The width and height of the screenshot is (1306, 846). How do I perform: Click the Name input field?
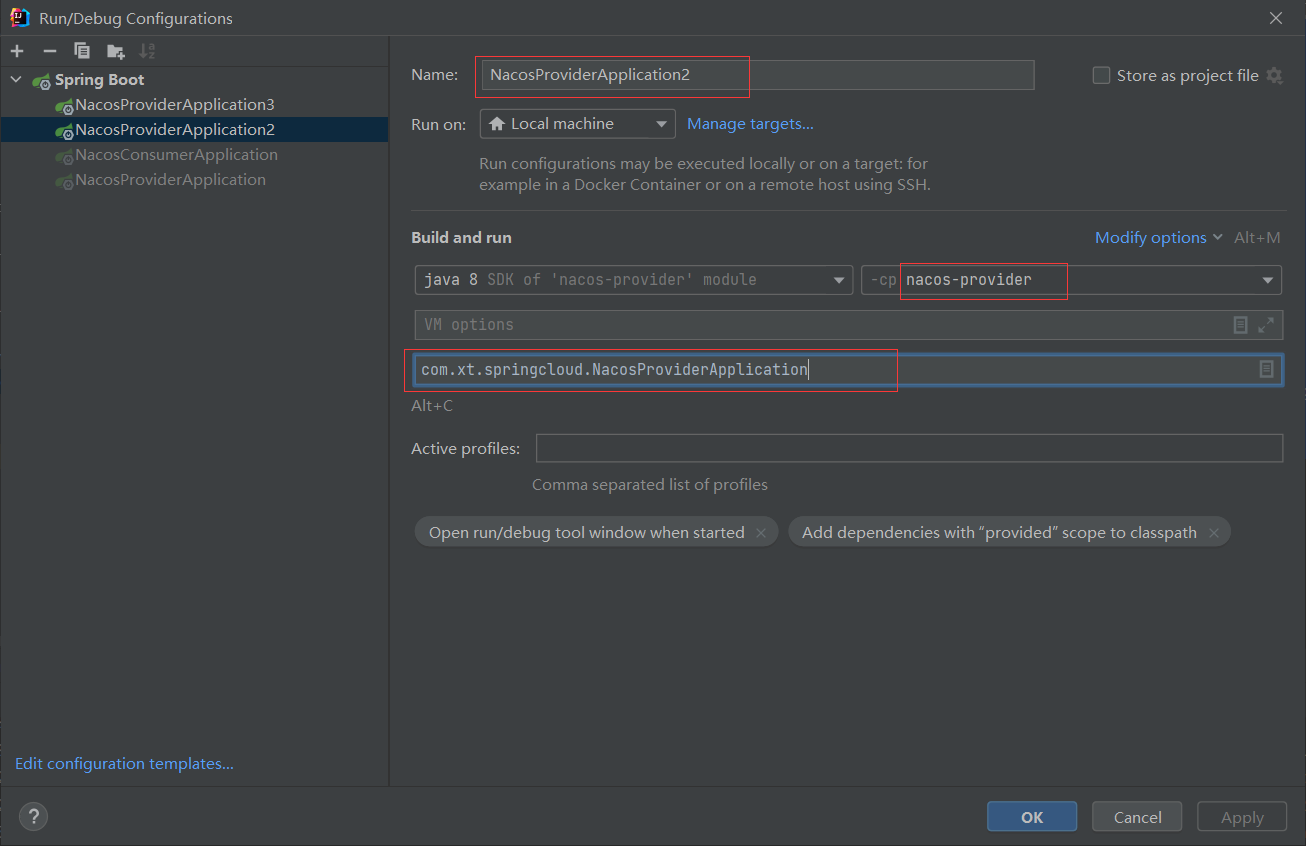757,75
